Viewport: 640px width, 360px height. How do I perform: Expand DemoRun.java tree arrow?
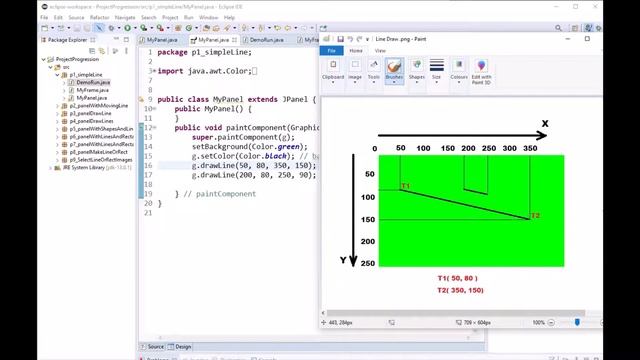(64, 82)
